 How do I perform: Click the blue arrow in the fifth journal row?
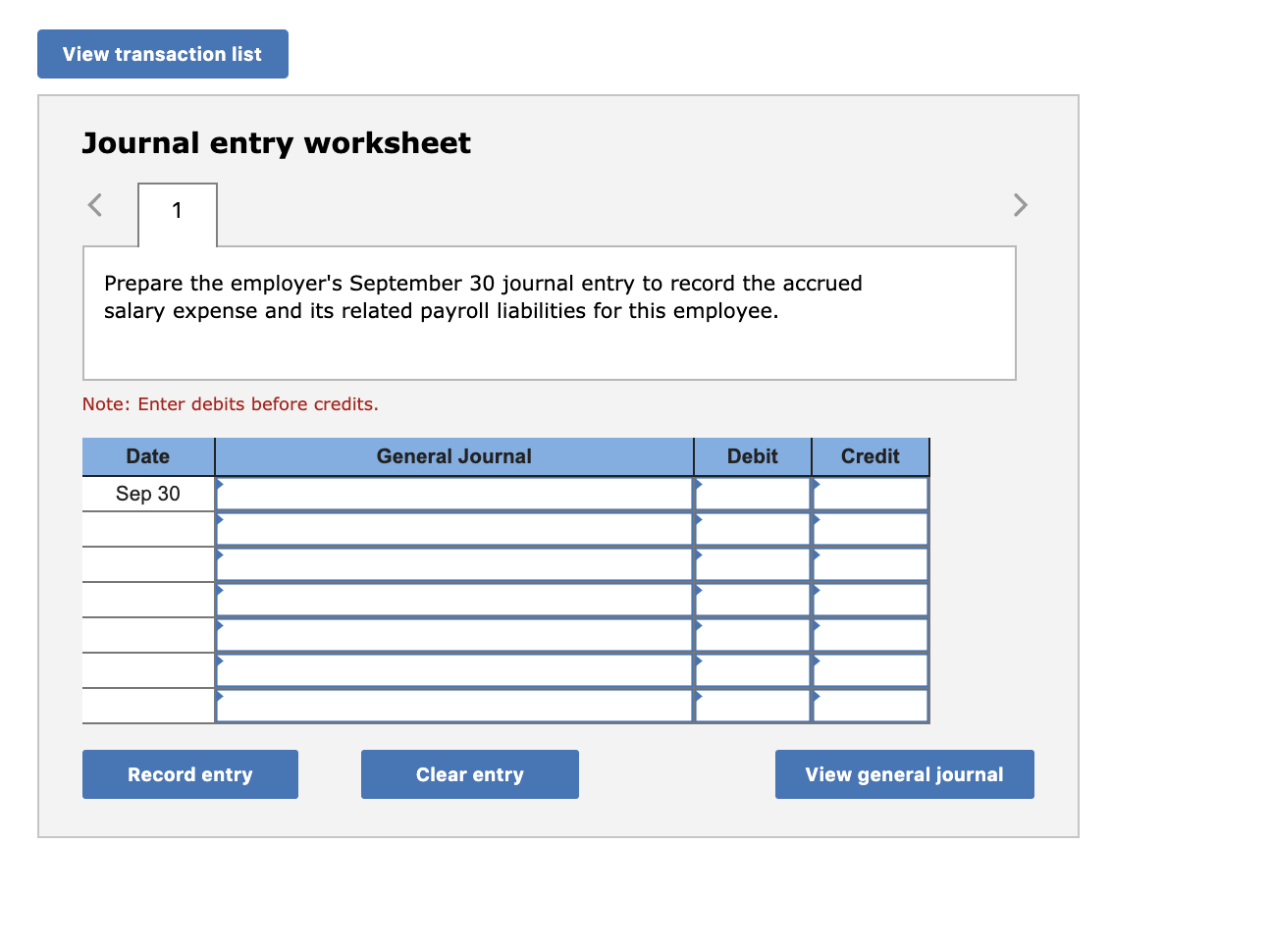[x=222, y=624]
